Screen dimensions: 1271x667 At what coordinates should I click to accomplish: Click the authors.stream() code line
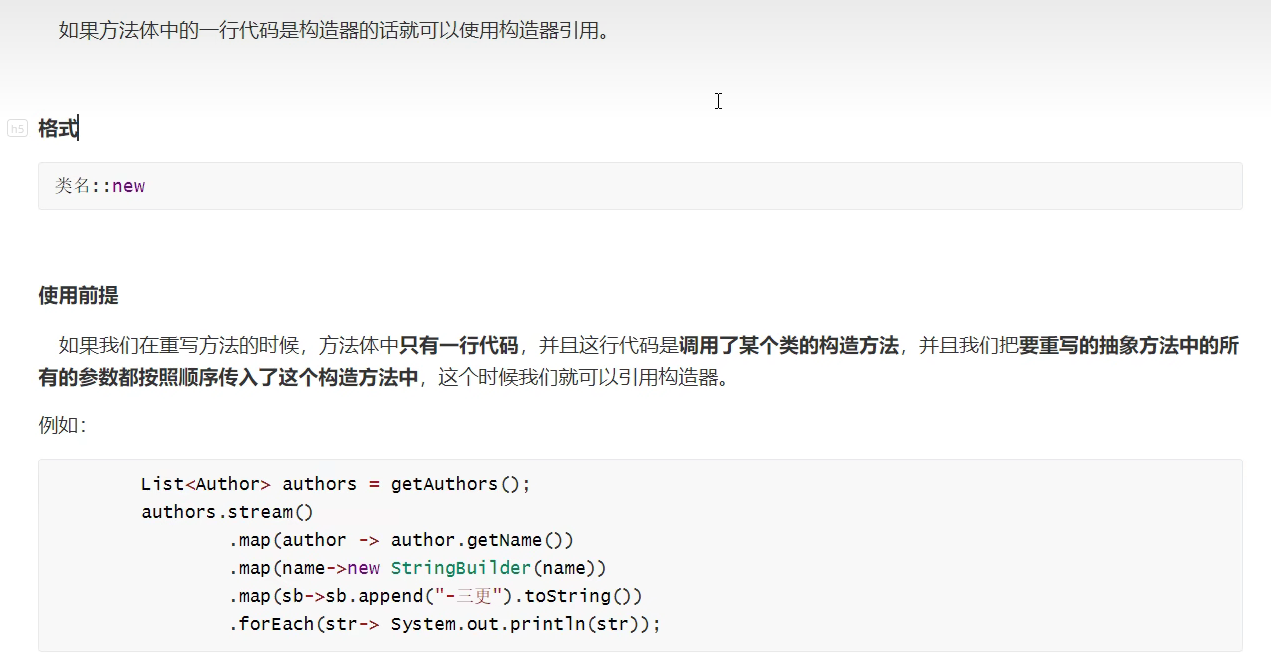click(227, 512)
